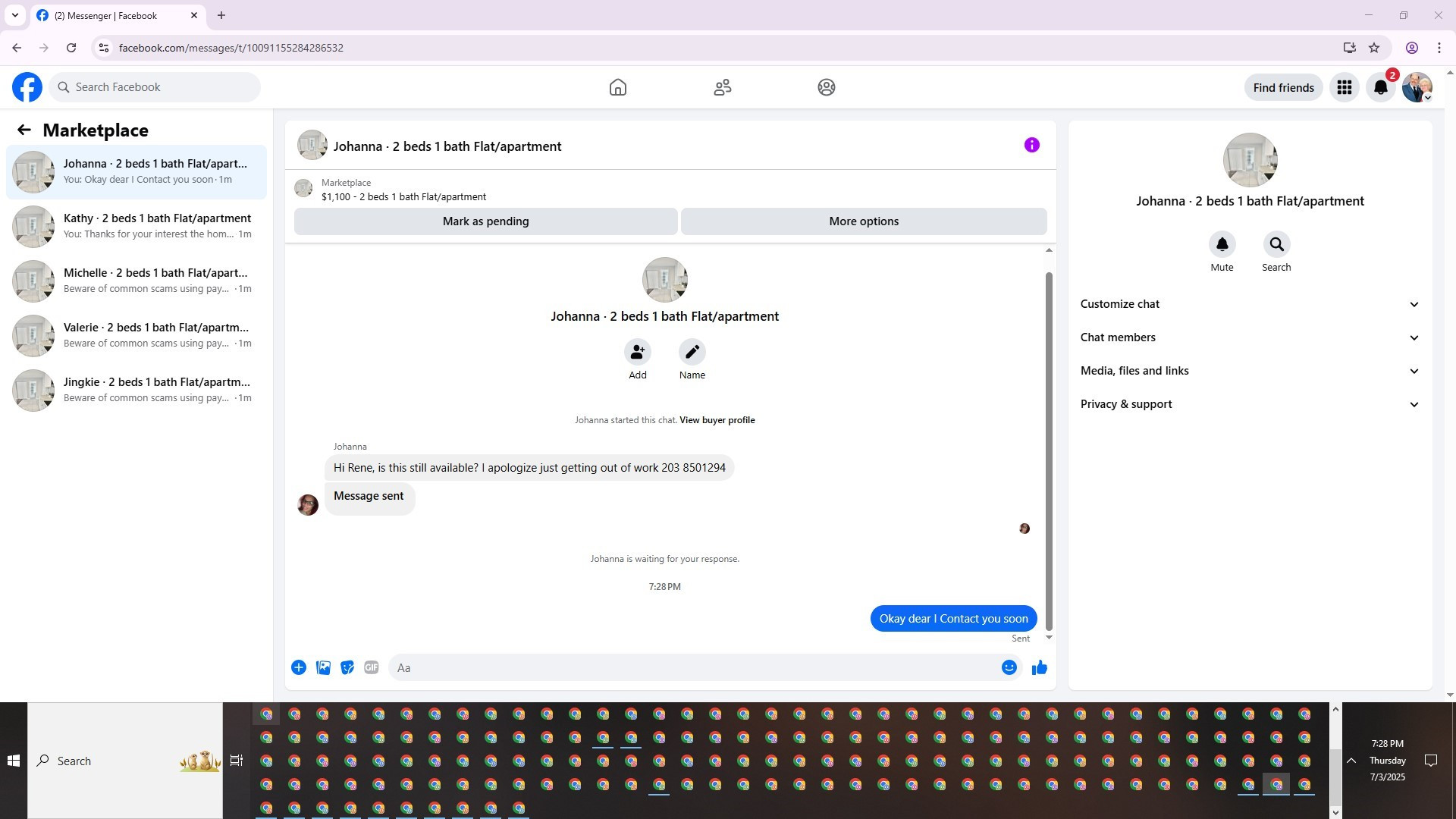This screenshot has width=1456, height=819.
Task: Open the Facebook menu grid icon
Action: point(1345,87)
